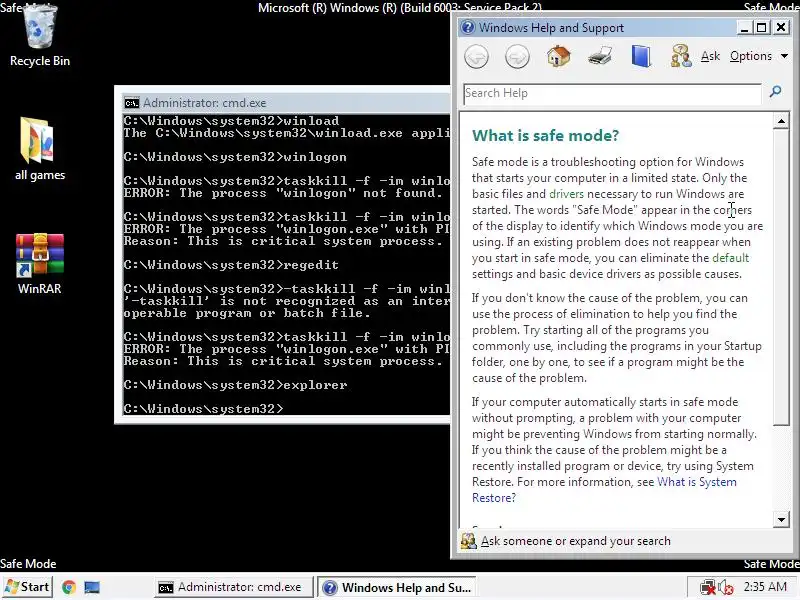
Task: Click the Ask people icon in toolbar
Action: [x=681, y=56]
